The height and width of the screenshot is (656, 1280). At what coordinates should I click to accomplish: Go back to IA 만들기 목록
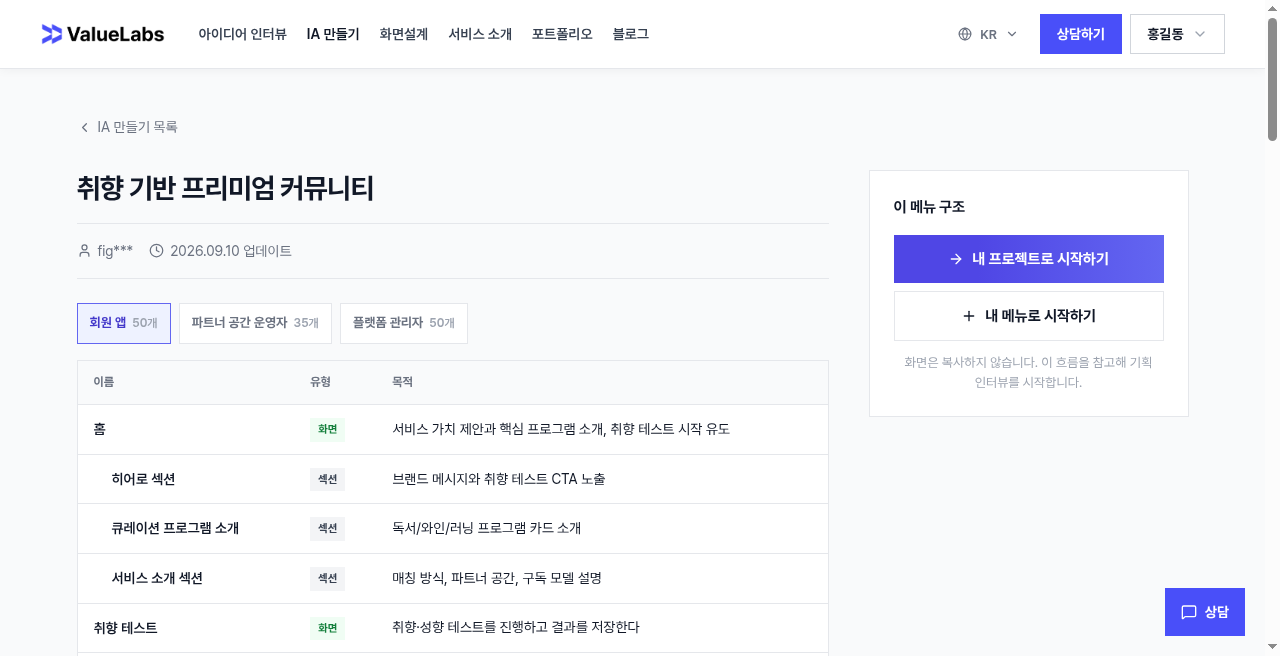(x=129, y=127)
